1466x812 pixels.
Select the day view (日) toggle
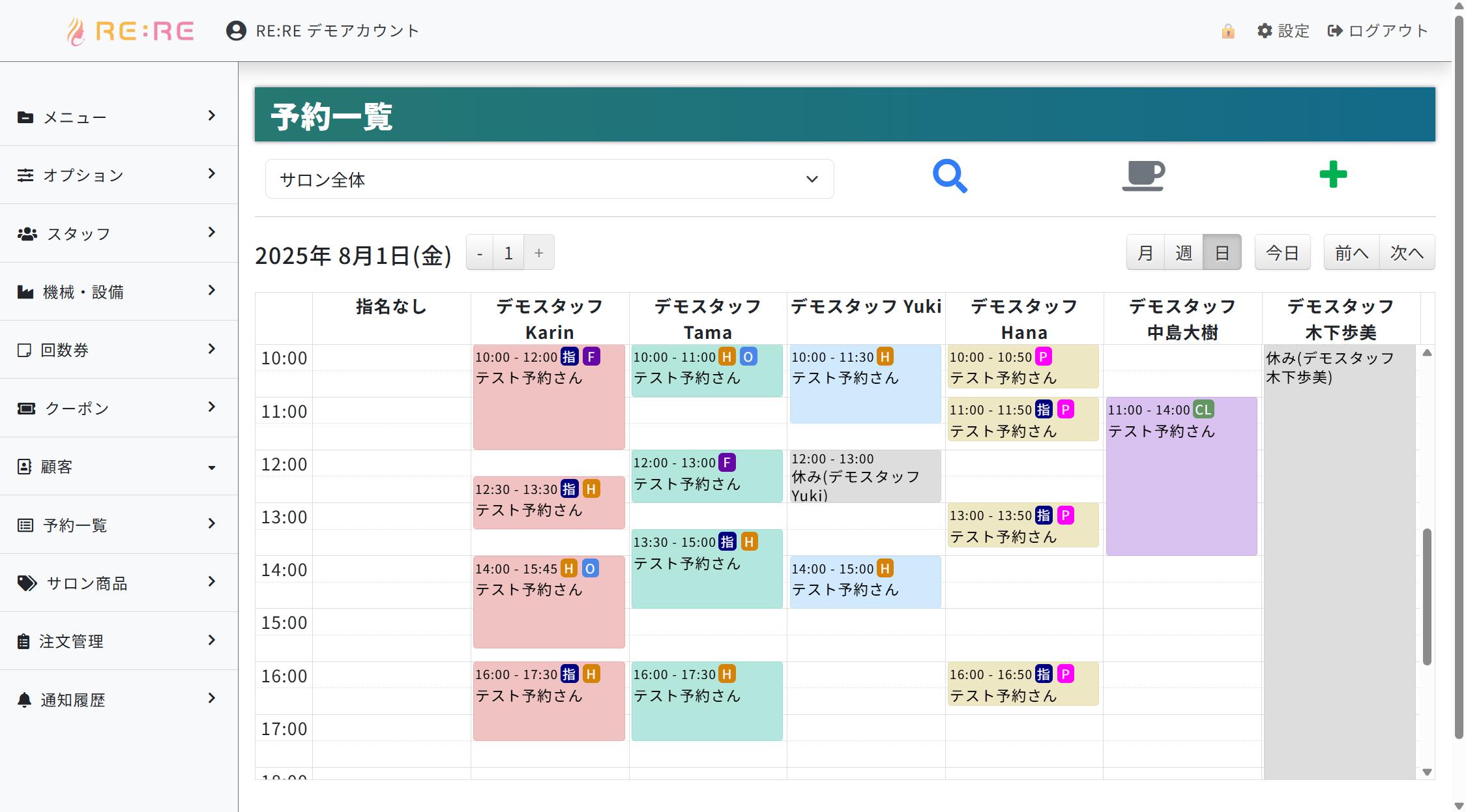click(1222, 252)
